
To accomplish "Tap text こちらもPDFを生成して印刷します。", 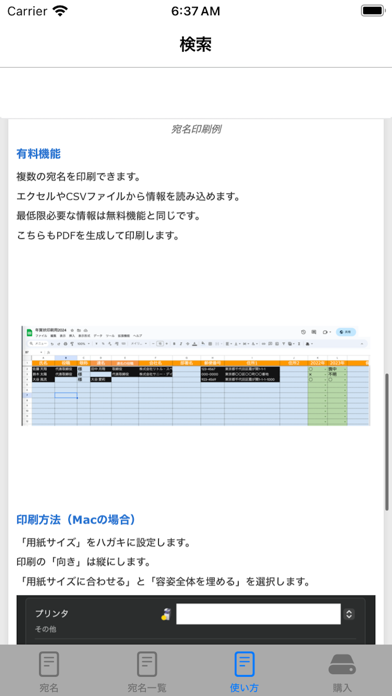I will 98,235.
